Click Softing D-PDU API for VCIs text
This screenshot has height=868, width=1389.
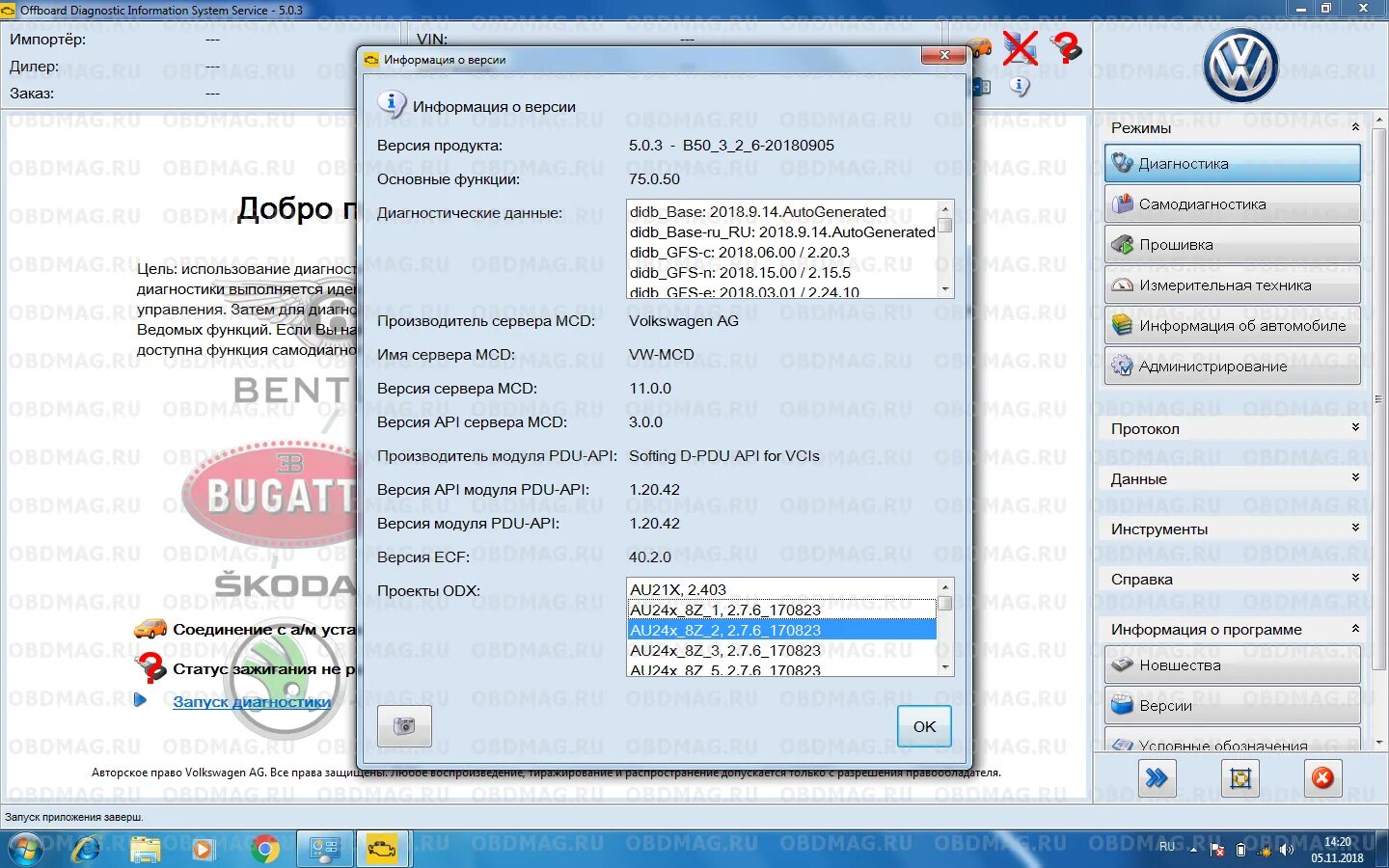pos(724,455)
